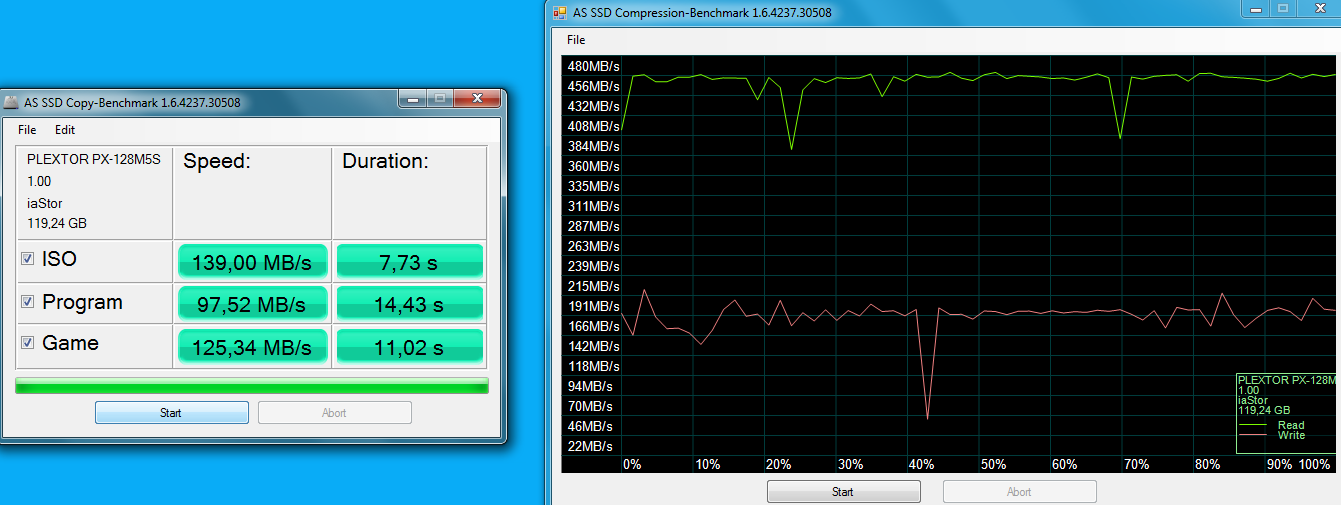The height and width of the screenshot is (505, 1341).
Task: Uncheck the Game test checkbox
Action: [x=28, y=343]
